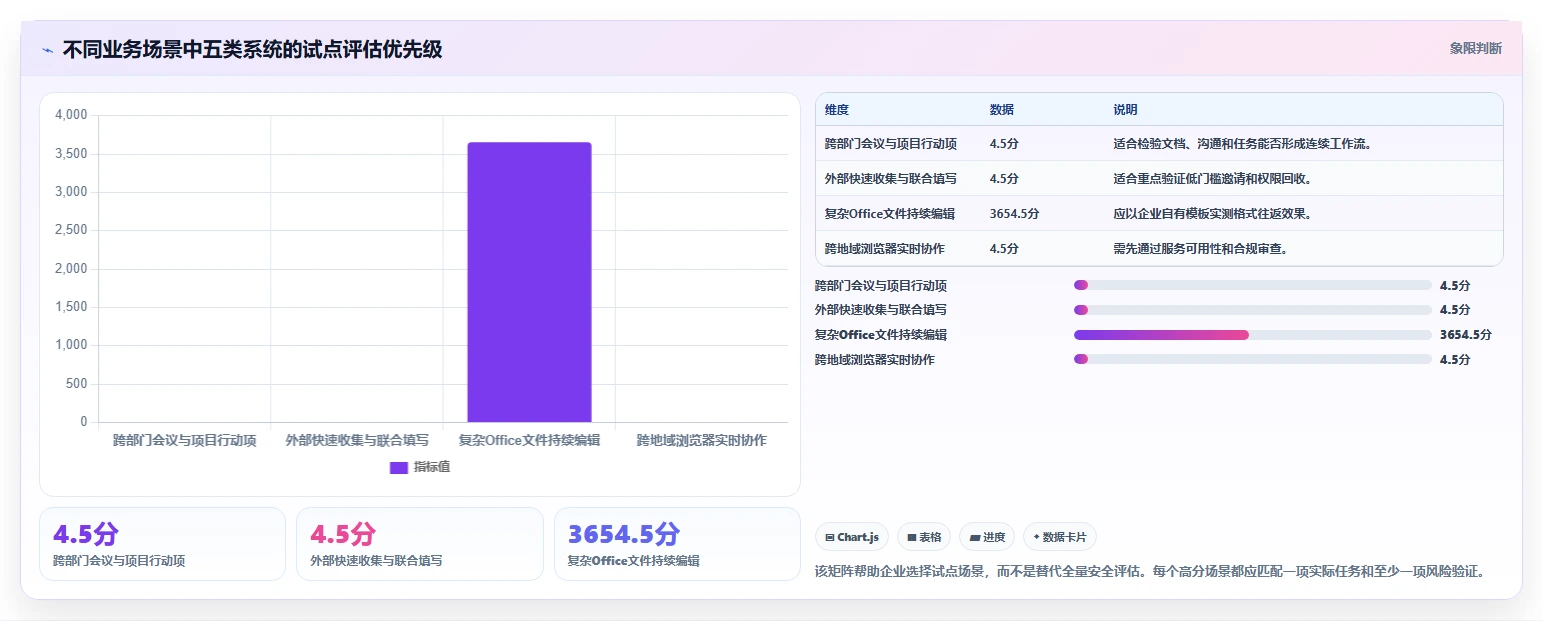Click description 适合检验文档、沟通和任务能否形成连续工作流
The height and width of the screenshot is (621, 1543).
point(1242,144)
